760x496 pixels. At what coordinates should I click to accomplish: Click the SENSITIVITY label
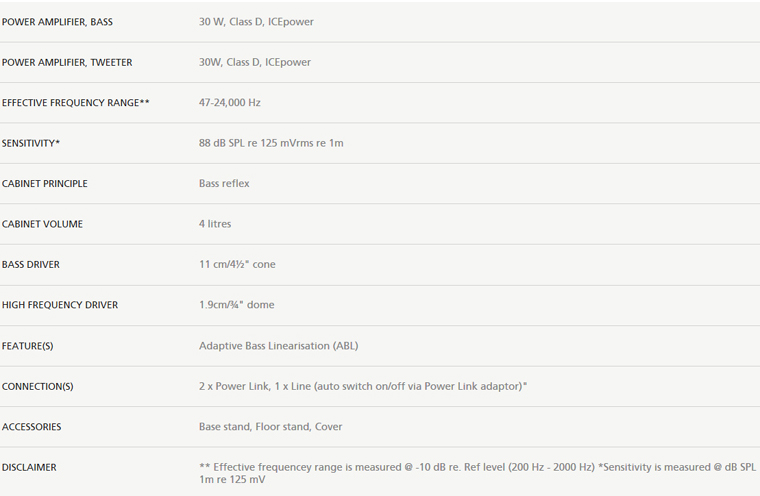click(31, 144)
